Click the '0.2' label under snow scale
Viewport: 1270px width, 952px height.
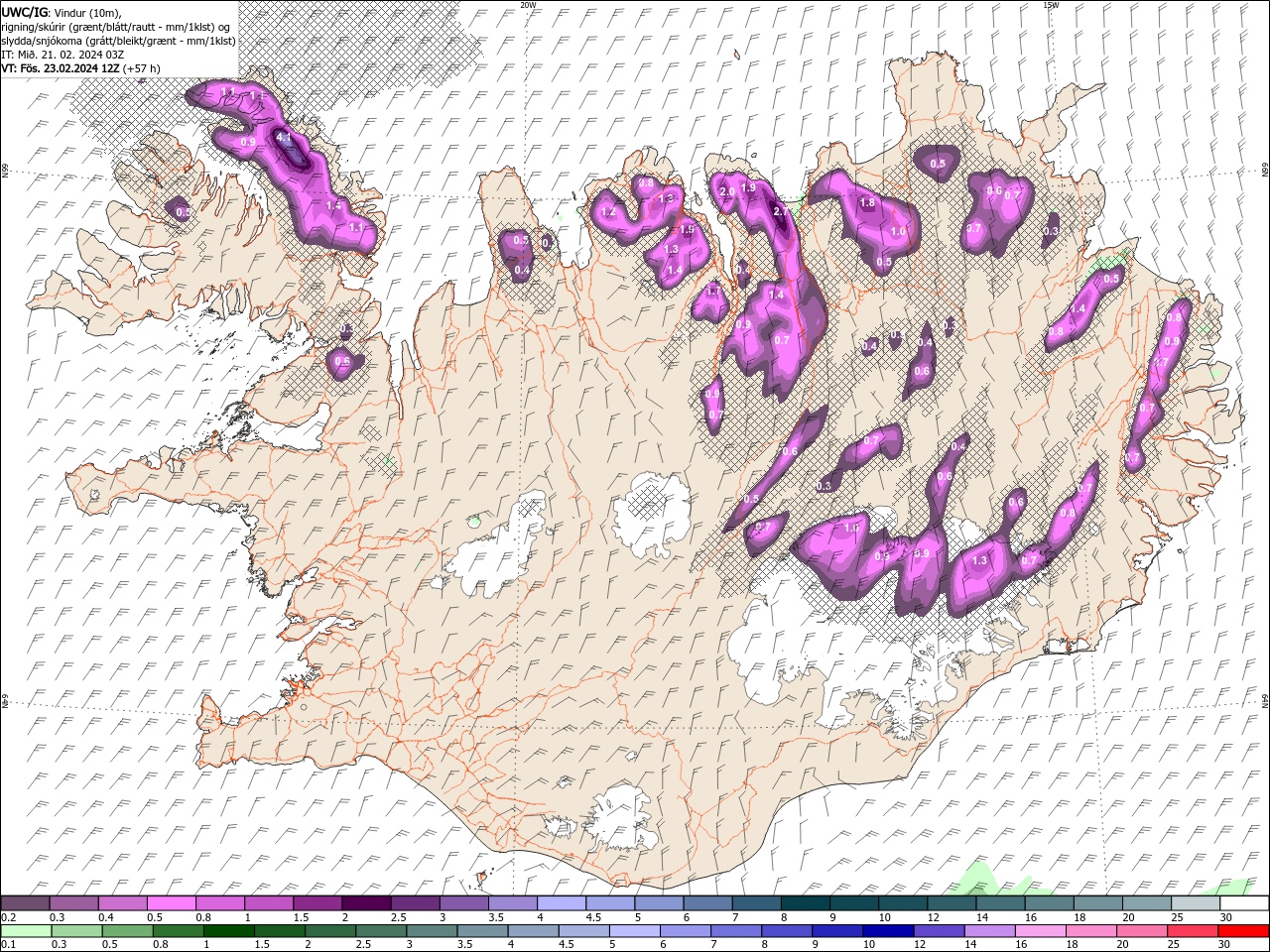pyautogui.click(x=8, y=917)
